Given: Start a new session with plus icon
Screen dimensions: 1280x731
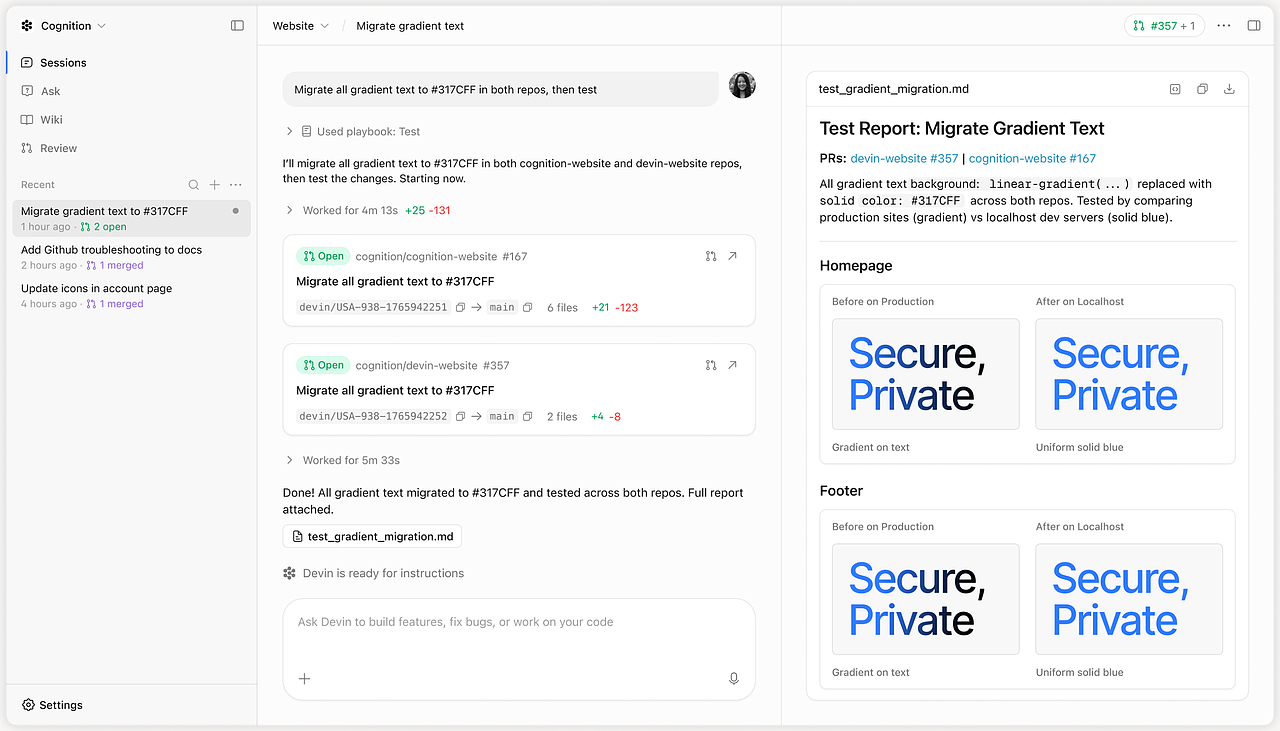Looking at the screenshot, I should tap(215, 185).
